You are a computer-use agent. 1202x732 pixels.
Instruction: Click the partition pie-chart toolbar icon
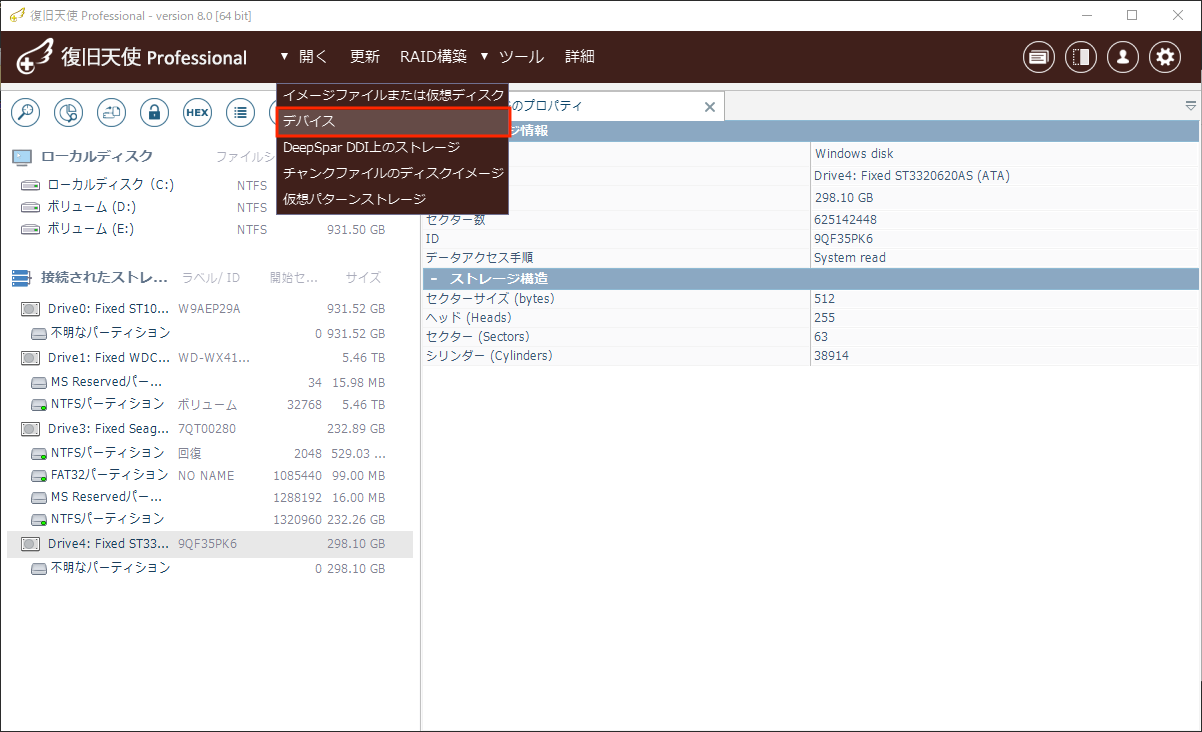(68, 112)
